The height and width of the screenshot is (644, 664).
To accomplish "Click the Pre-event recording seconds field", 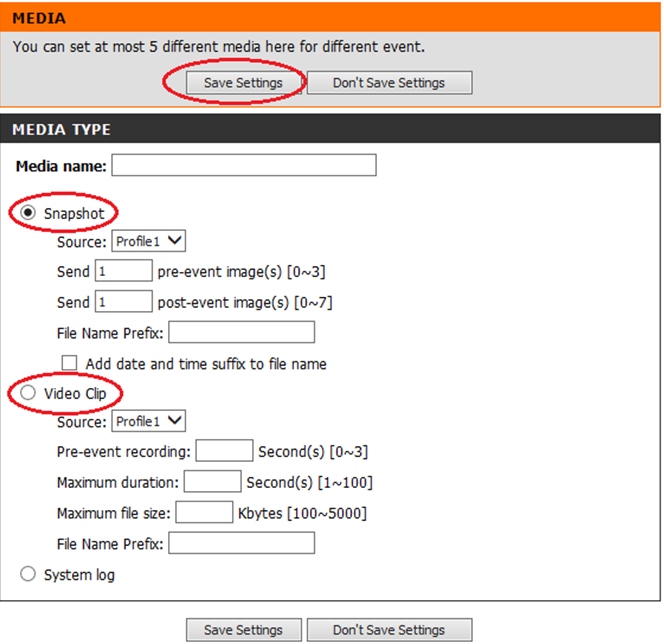I will tap(224, 452).
